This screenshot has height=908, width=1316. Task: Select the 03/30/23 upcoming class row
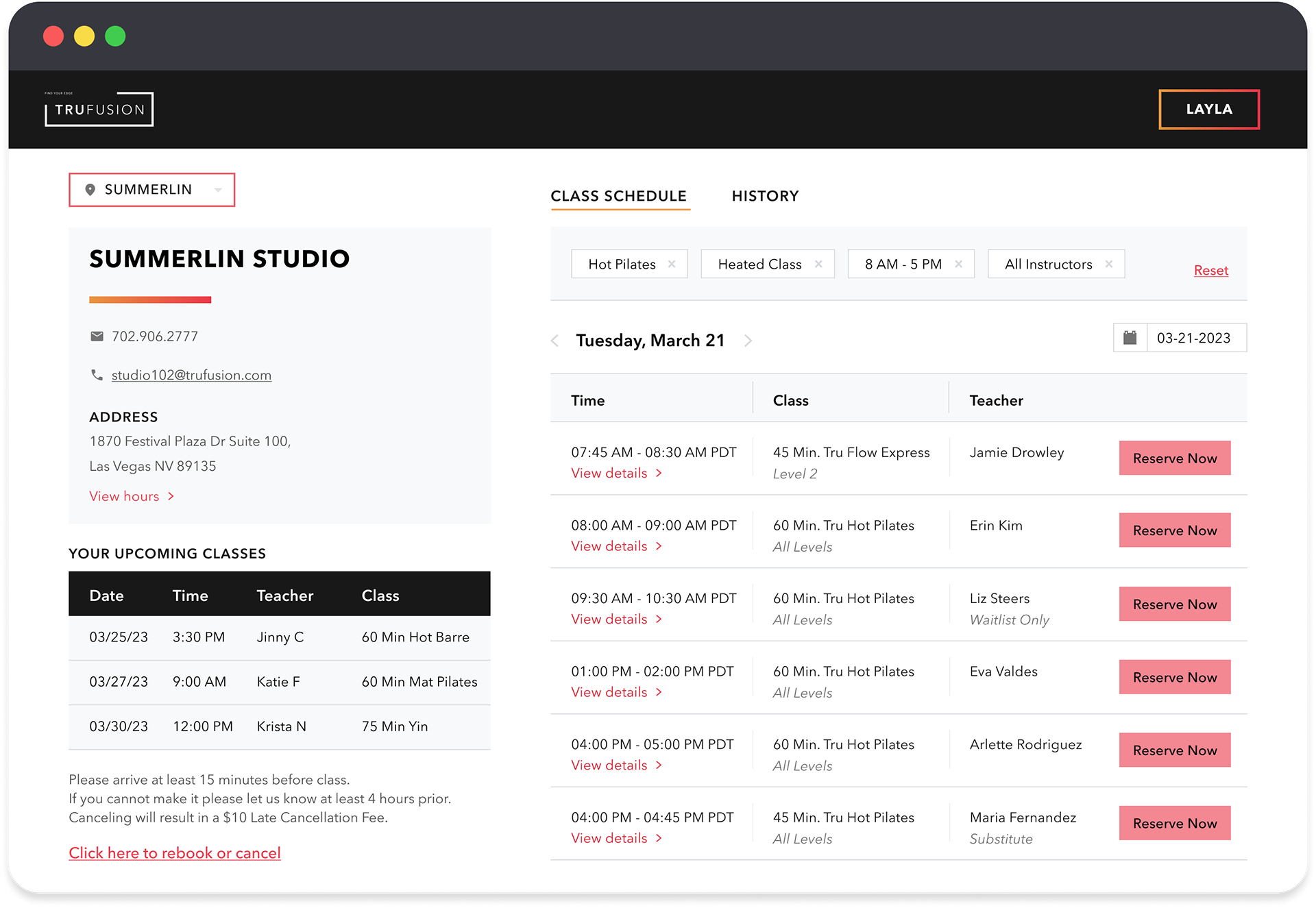point(280,726)
